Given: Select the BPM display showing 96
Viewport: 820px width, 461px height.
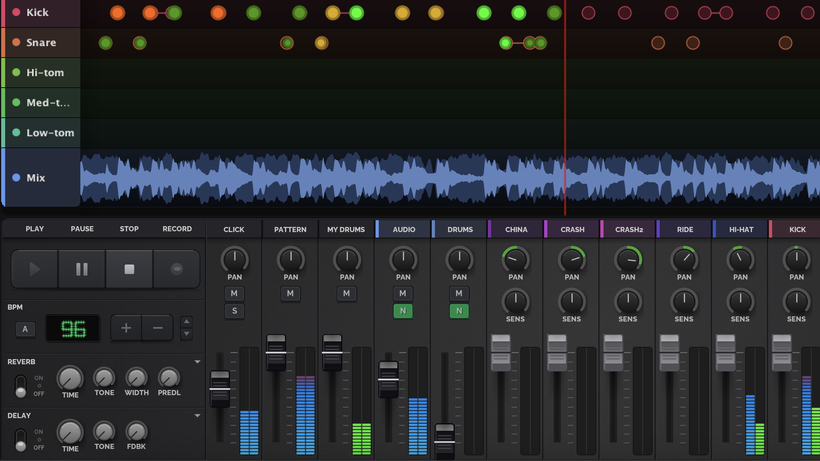Looking at the screenshot, I should [73, 329].
